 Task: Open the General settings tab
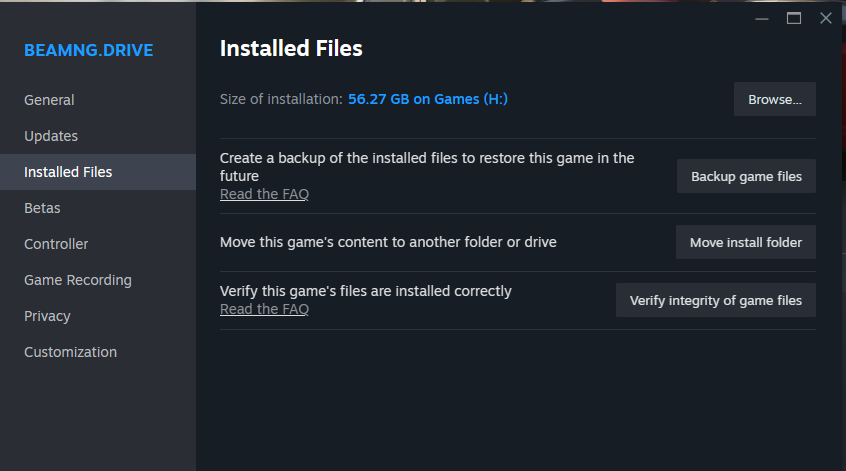coord(49,100)
